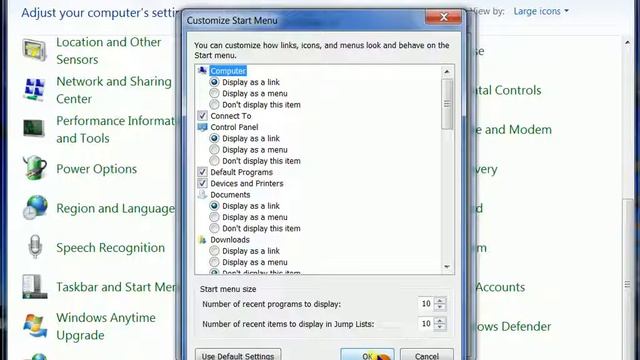Select Downloads 'Display as a link' radio
The image size is (640, 360).
click(214, 251)
